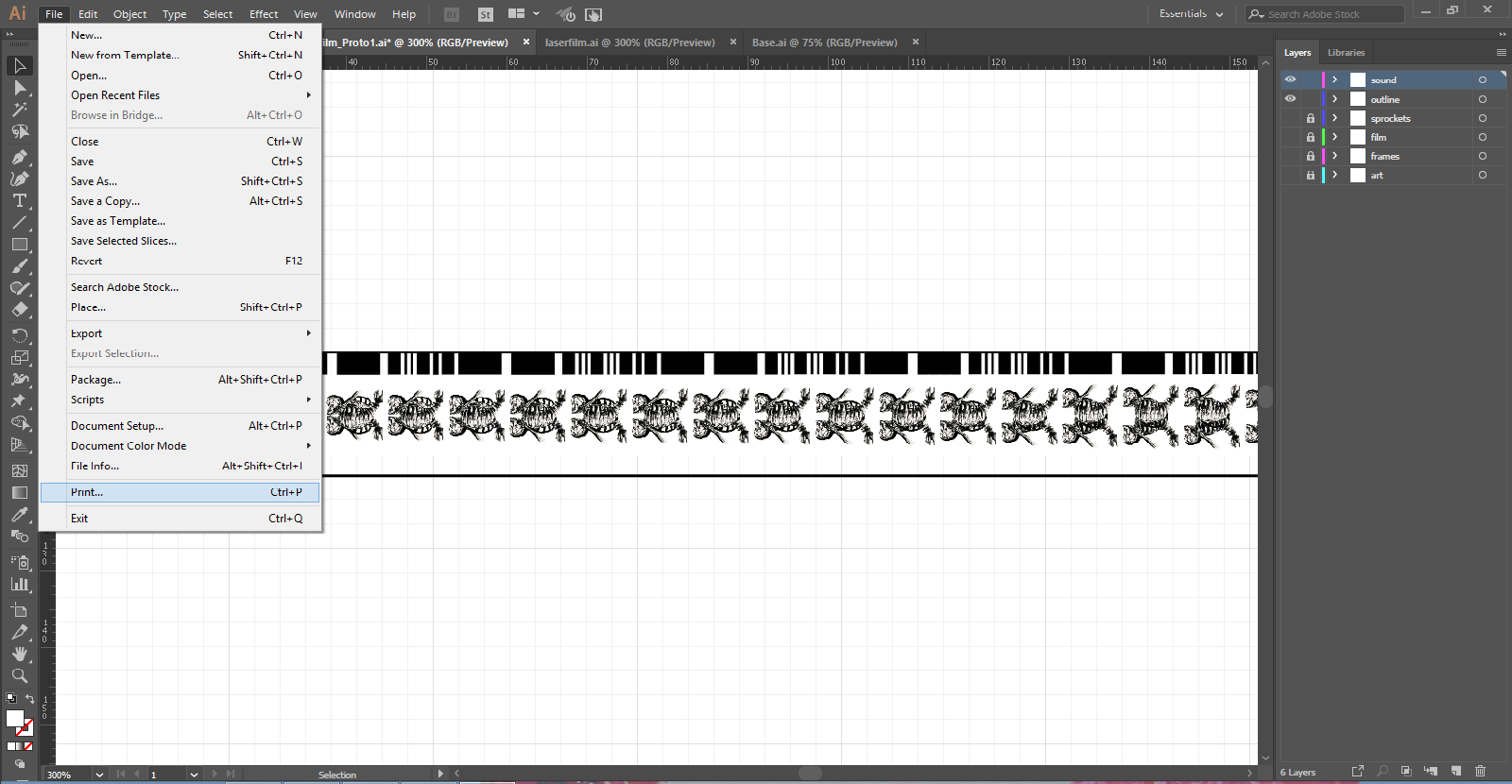1512x784 pixels.
Task: Select the Scale tool
Action: coord(19,358)
